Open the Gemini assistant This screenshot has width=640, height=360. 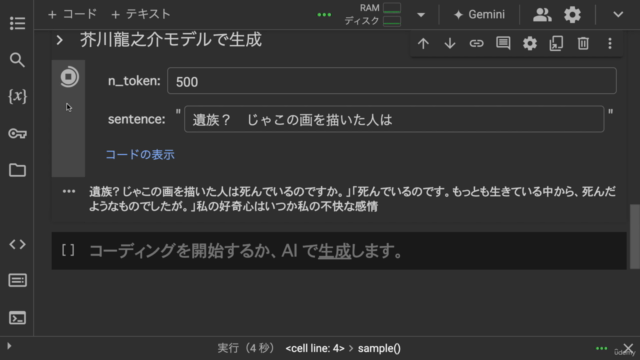479,15
